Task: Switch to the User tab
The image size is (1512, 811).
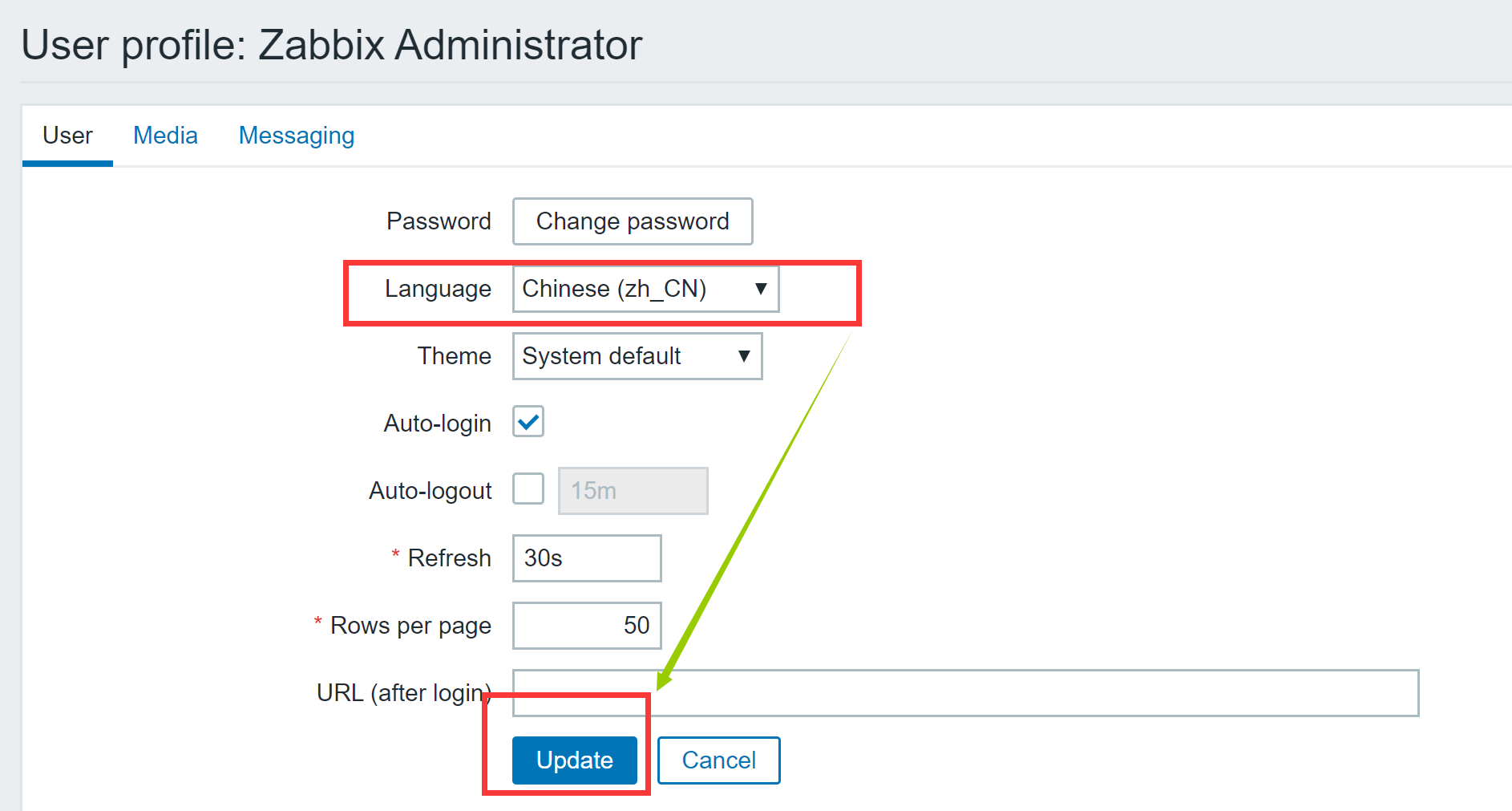Action: click(x=67, y=136)
